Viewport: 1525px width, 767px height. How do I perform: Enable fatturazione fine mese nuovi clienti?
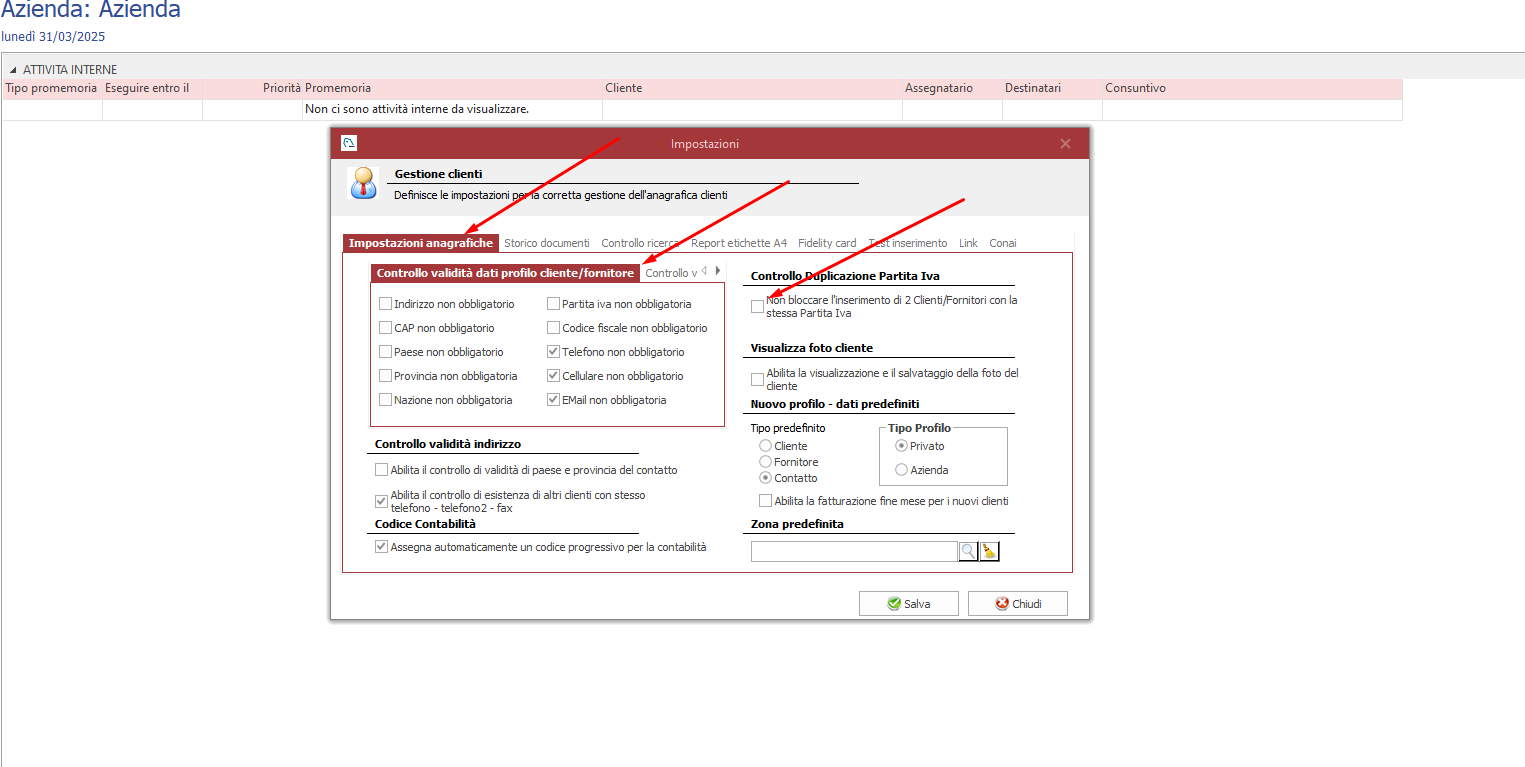click(766, 501)
